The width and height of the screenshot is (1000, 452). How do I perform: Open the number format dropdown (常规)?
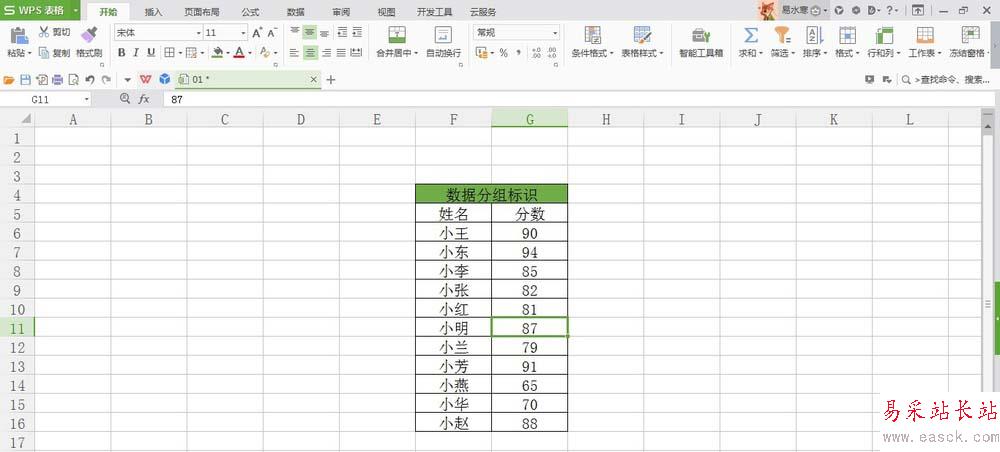click(x=555, y=33)
